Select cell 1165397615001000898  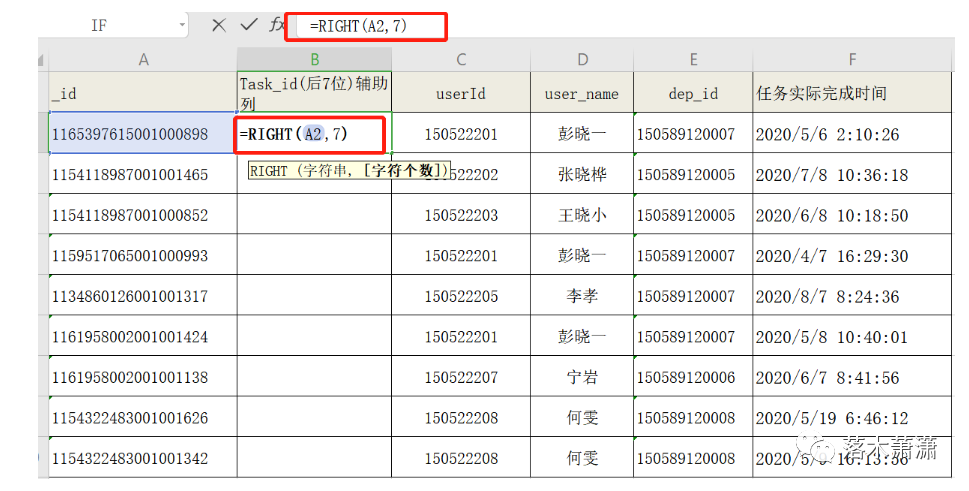[x=143, y=133]
